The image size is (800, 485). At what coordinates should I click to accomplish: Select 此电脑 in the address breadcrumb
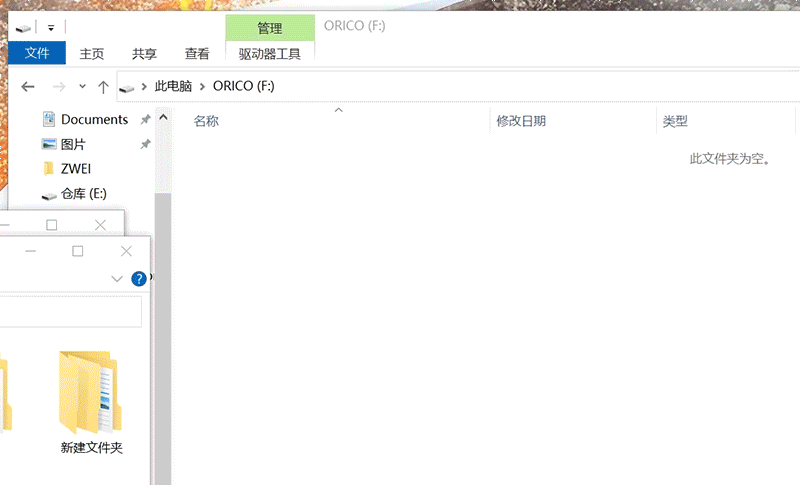[173, 86]
